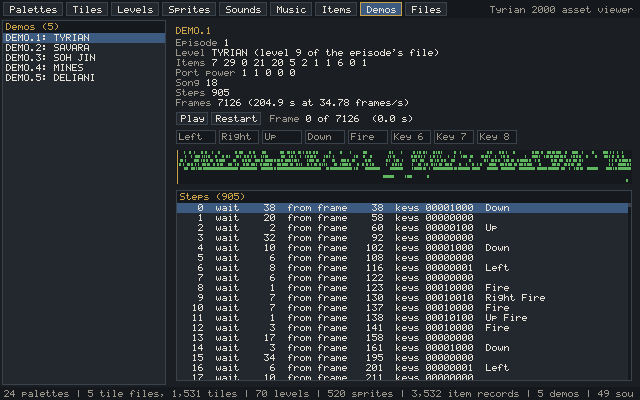Click the Fire key indicator
640x400 pixels.
368,137
